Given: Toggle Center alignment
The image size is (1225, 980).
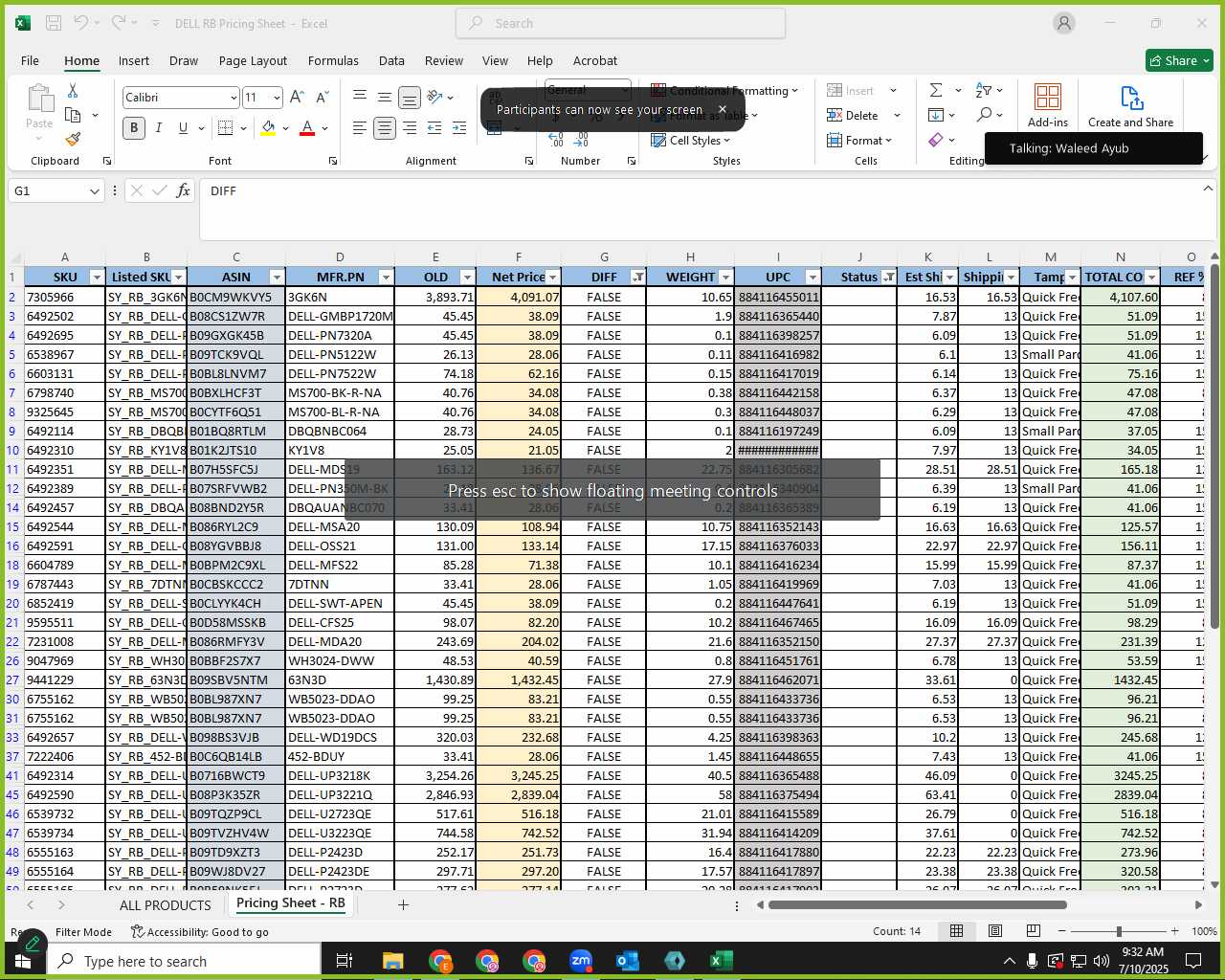Looking at the screenshot, I should point(384,128).
